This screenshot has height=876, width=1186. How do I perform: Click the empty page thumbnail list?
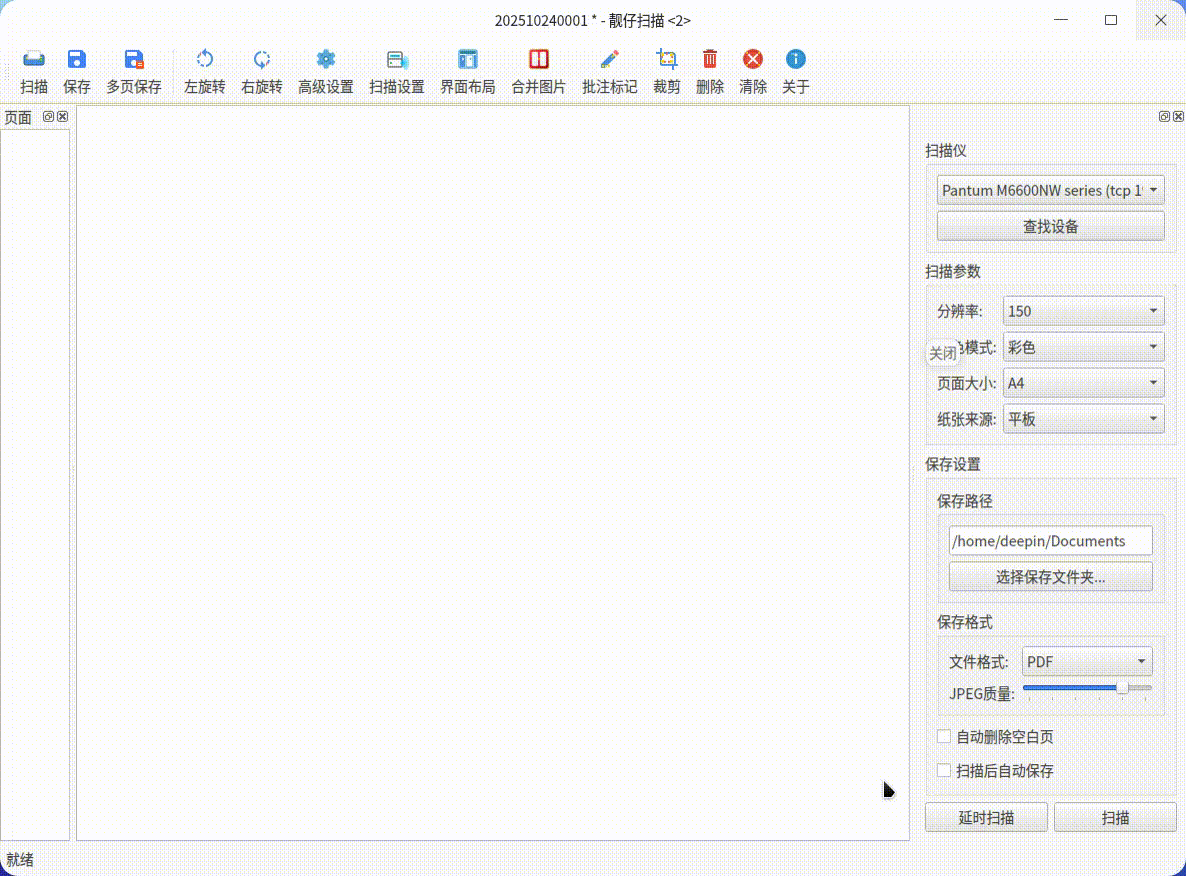tap(35, 484)
